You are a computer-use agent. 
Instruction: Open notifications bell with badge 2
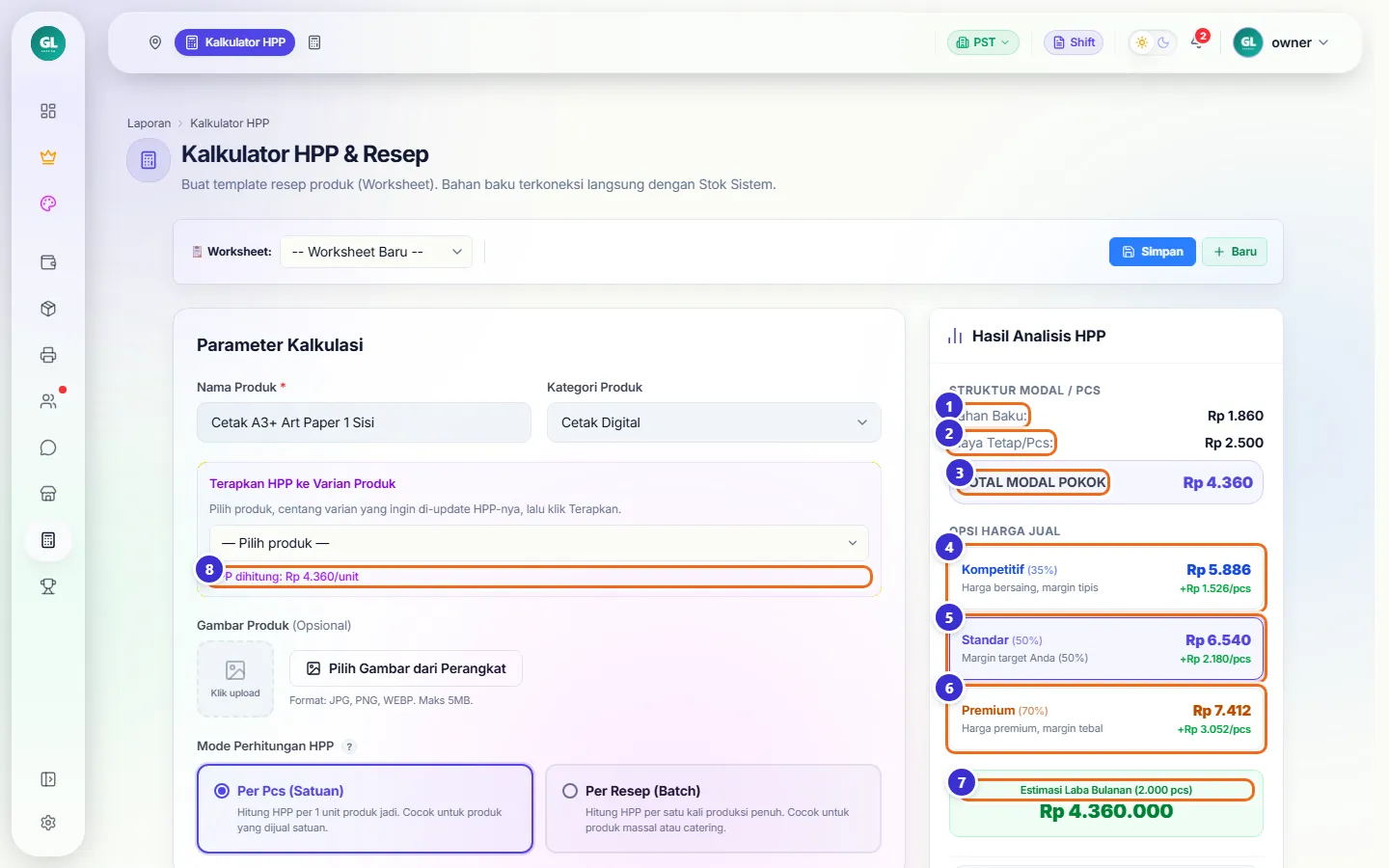coord(1198,41)
